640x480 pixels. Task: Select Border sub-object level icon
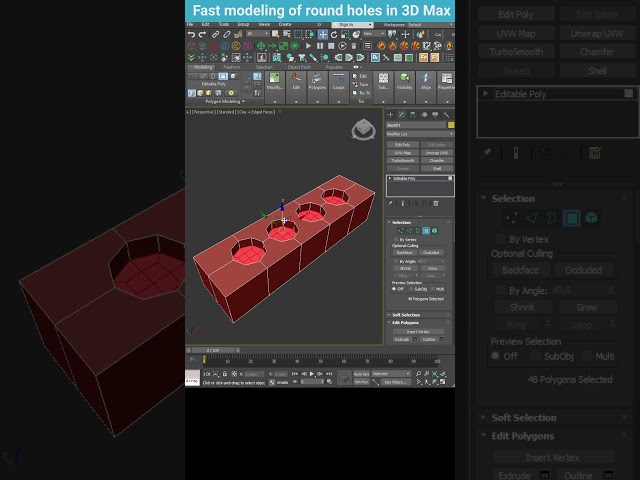point(418,231)
